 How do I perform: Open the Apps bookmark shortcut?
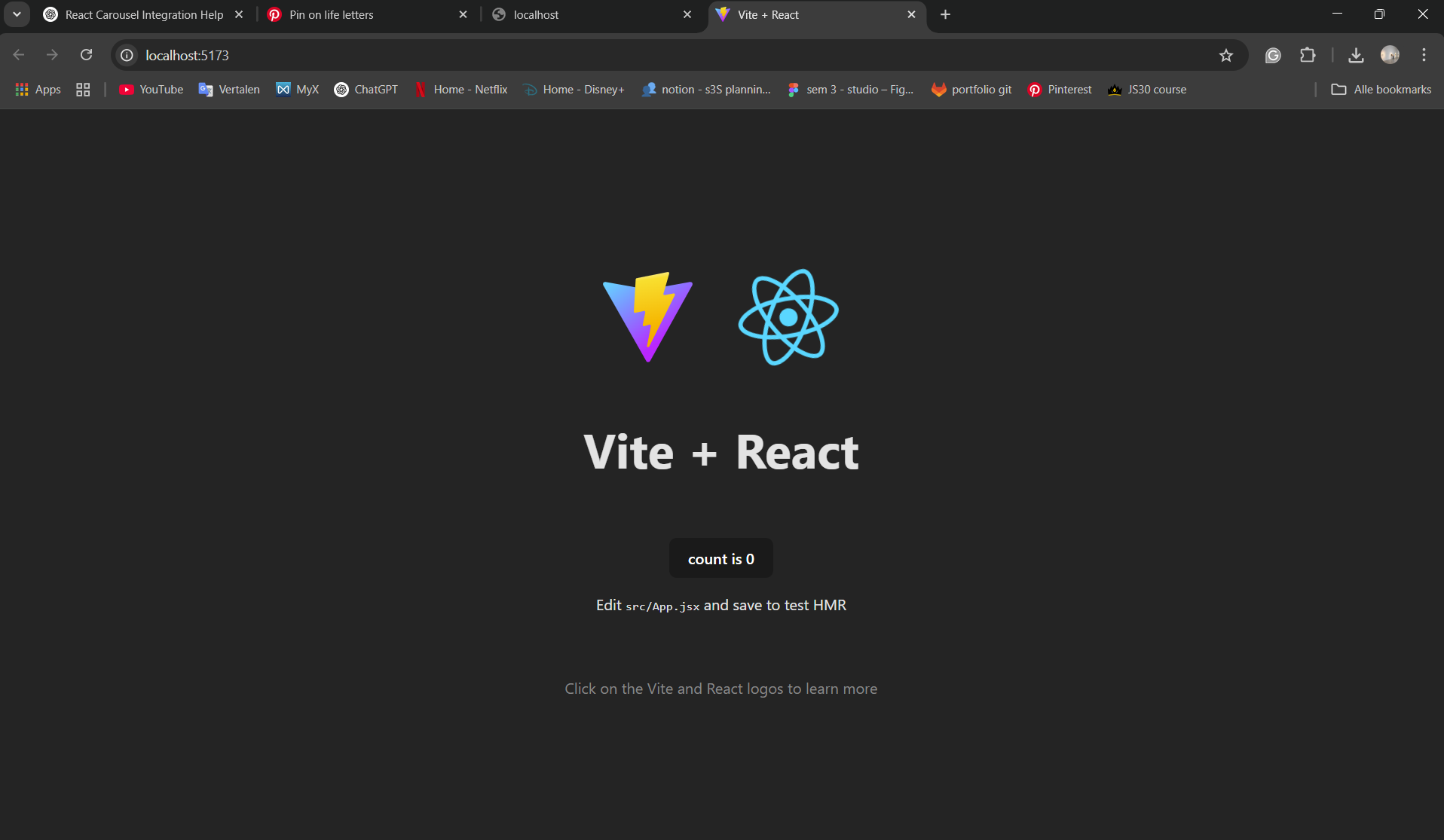pos(38,90)
